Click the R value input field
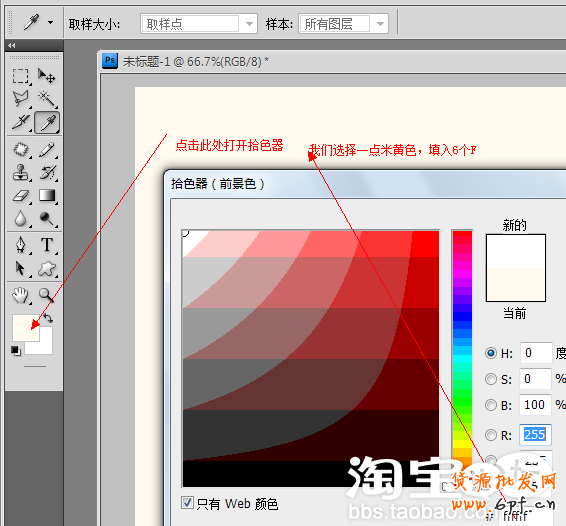 pyautogui.click(x=535, y=435)
